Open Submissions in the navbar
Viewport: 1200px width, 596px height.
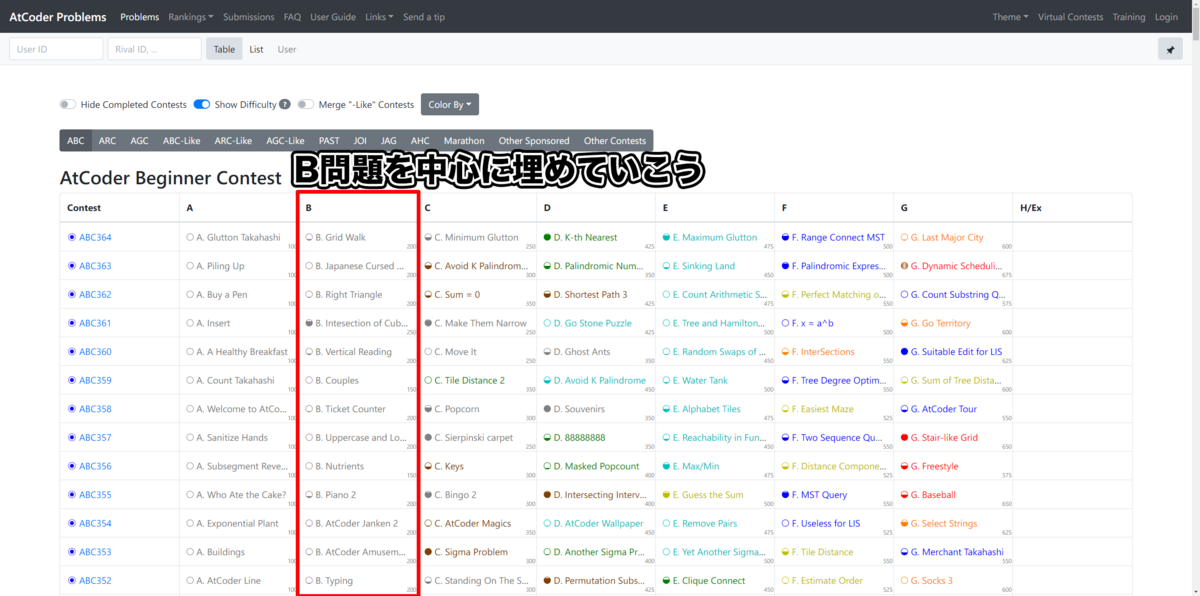(249, 17)
